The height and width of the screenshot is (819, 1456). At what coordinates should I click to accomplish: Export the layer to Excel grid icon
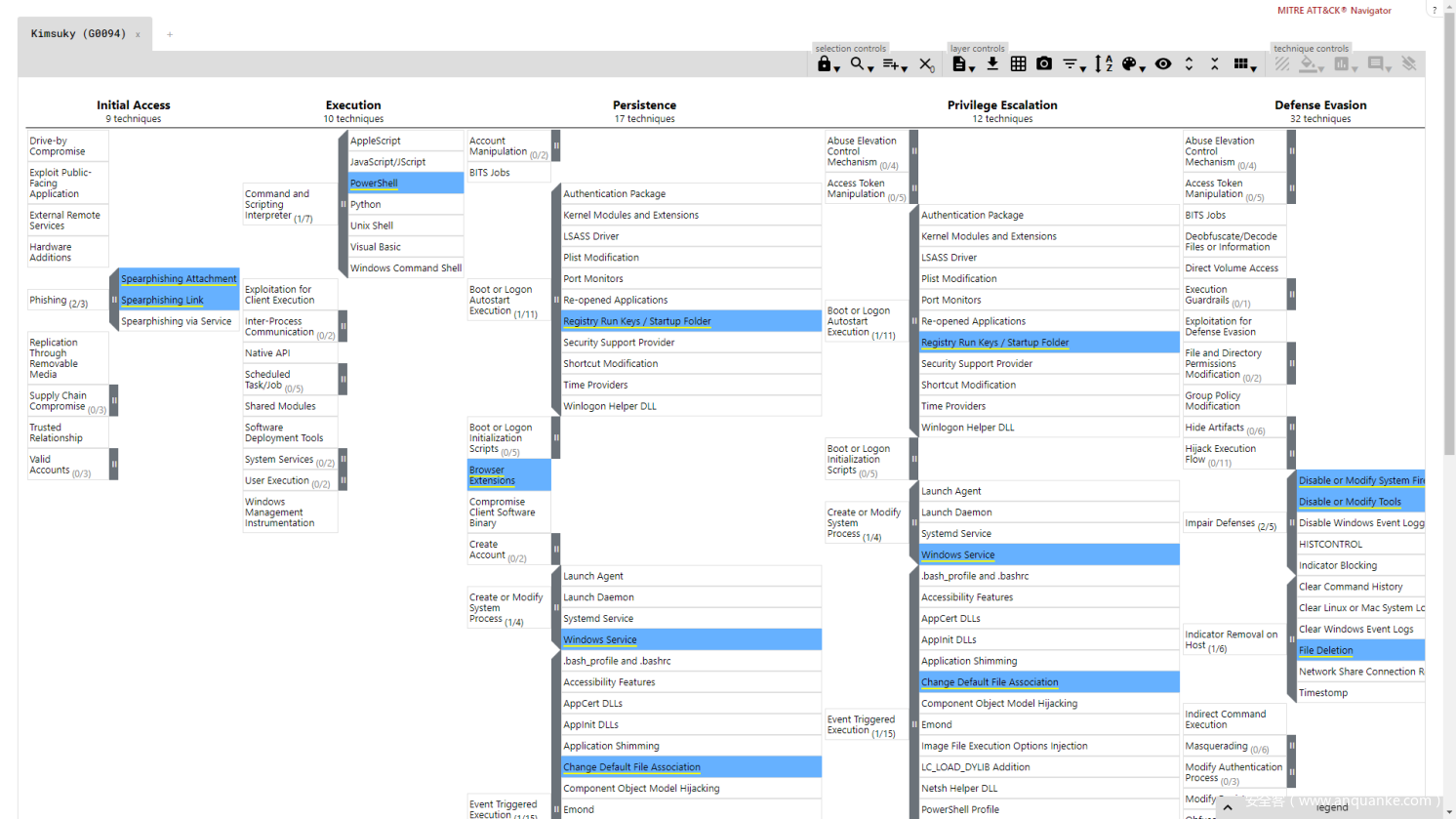[x=1018, y=64]
